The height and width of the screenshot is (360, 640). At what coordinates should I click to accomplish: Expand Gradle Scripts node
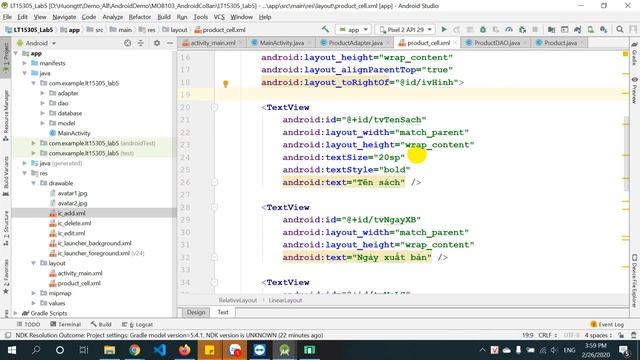pyautogui.click(x=16, y=313)
